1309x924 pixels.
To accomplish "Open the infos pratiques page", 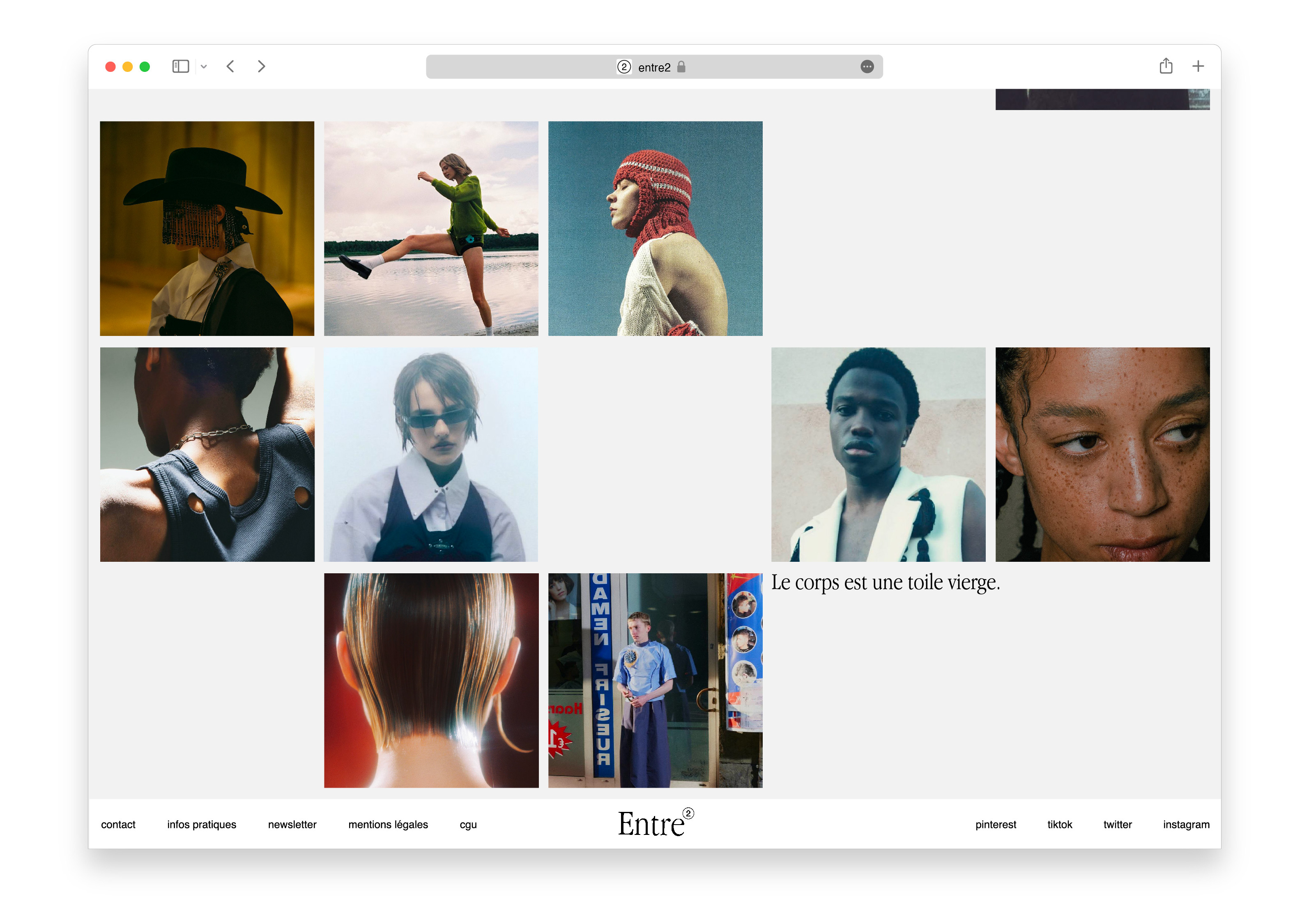I will [202, 824].
